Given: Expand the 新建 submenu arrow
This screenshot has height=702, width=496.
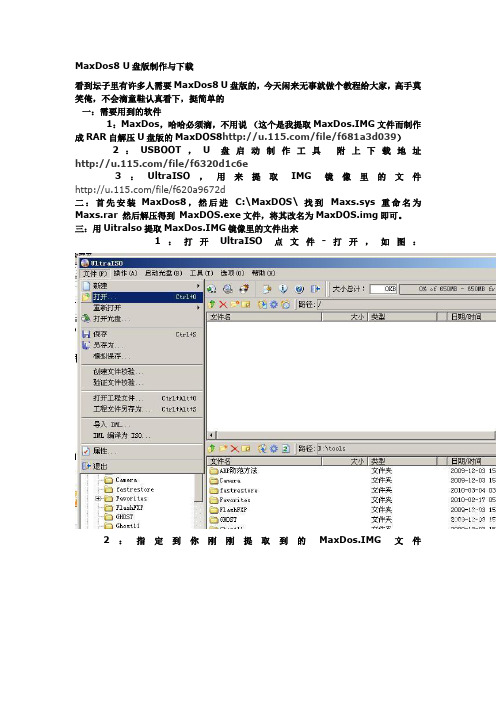Looking at the screenshot, I should pos(198,286).
